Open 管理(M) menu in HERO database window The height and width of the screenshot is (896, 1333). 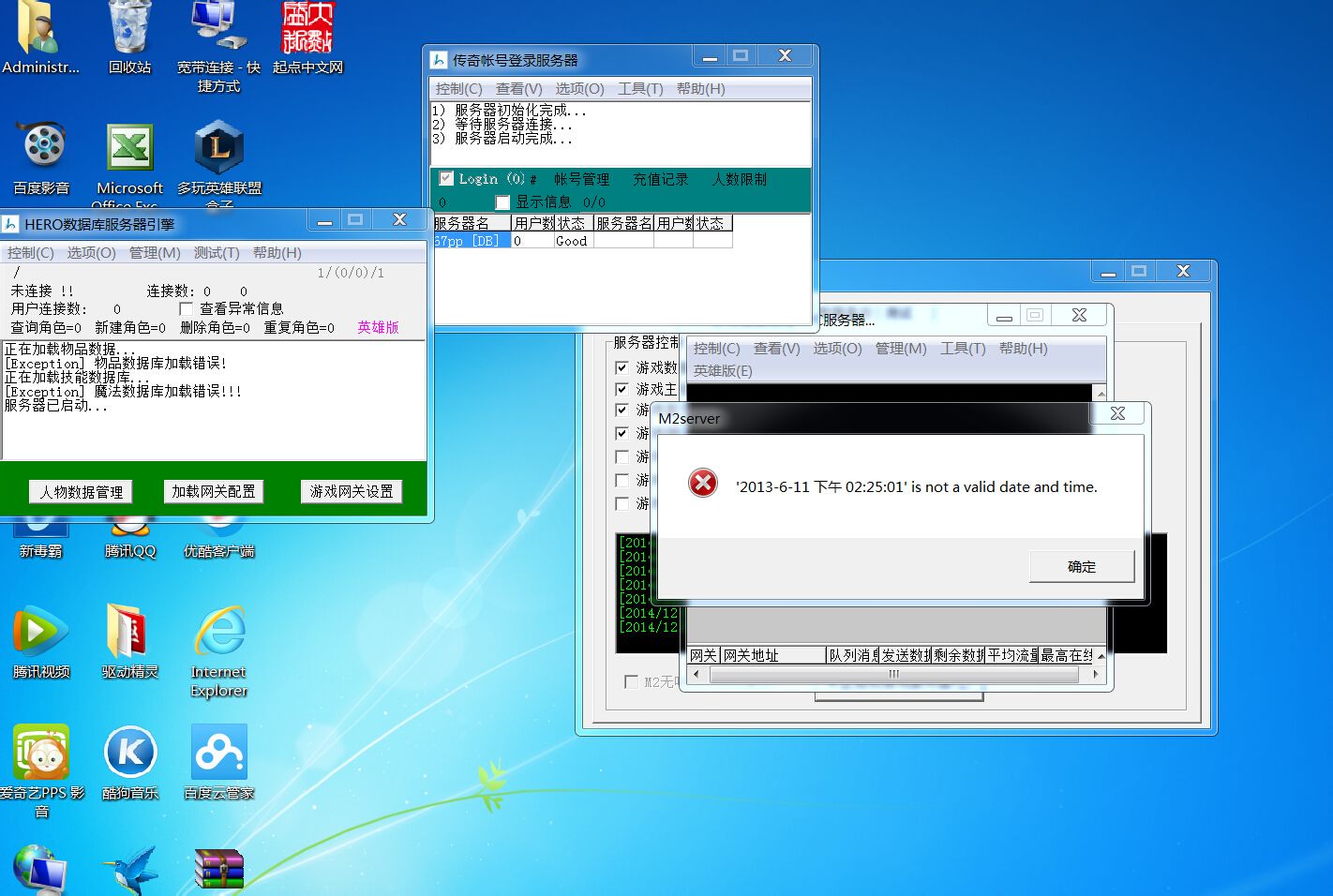click(155, 253)
